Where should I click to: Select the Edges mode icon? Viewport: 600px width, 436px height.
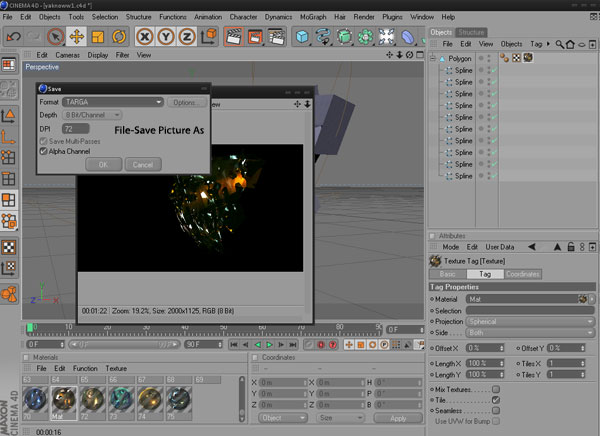[8, 179]
